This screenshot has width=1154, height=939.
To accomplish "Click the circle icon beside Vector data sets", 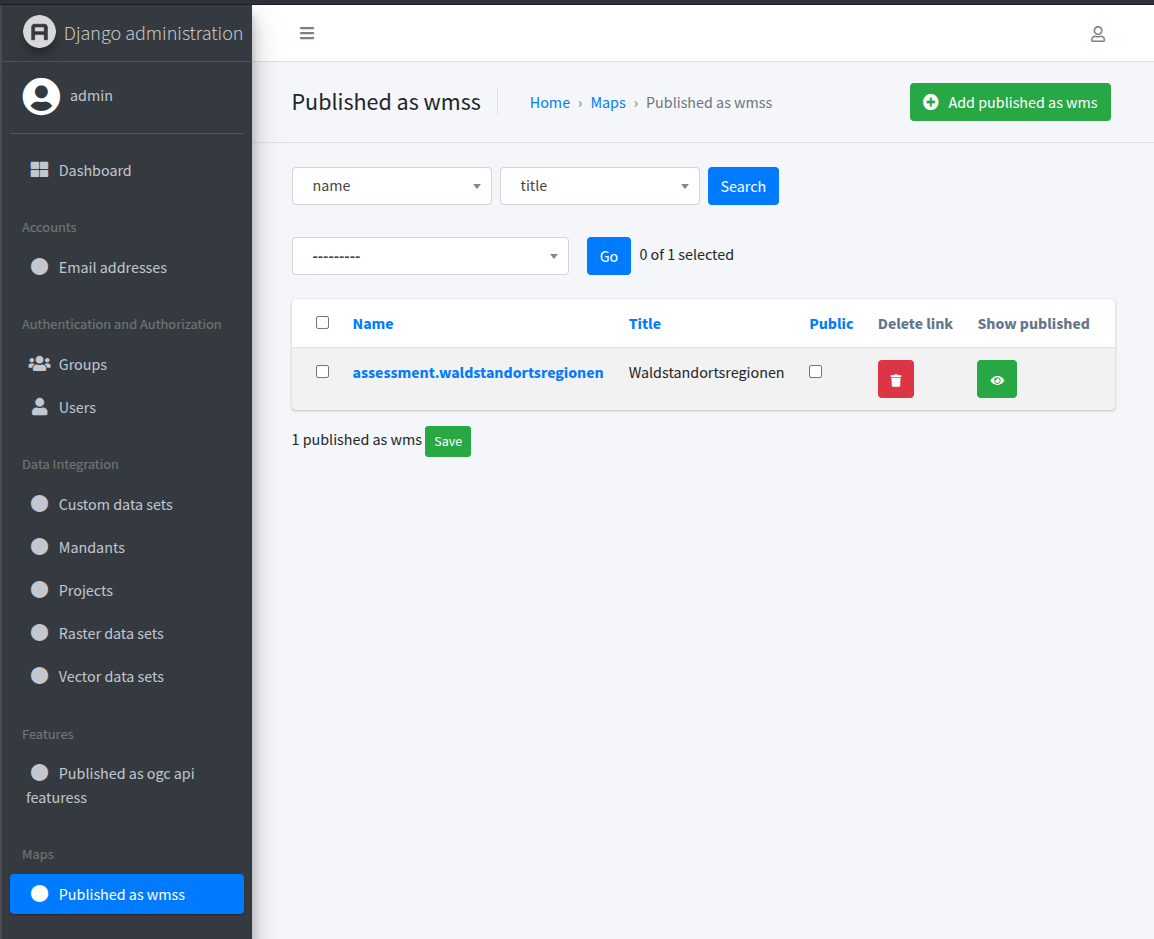I will point(40,676).
